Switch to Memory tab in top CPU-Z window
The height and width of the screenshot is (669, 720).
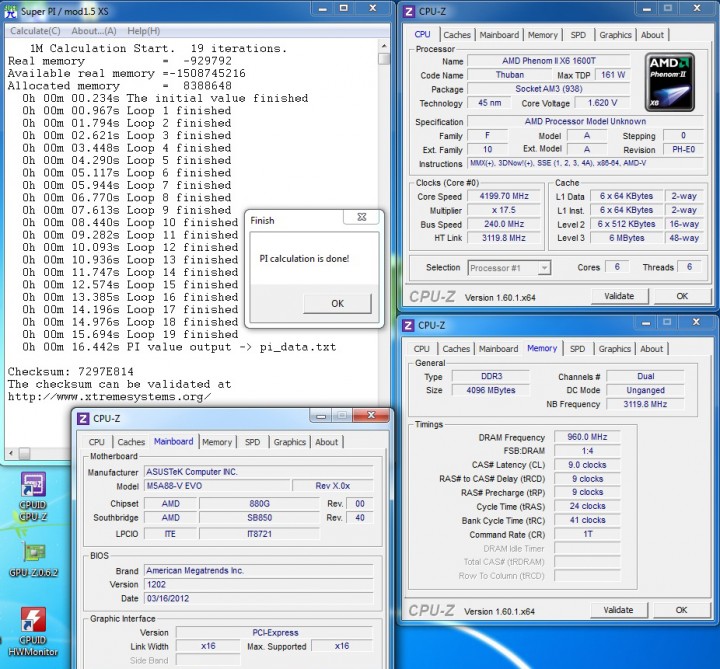(542, 35)
